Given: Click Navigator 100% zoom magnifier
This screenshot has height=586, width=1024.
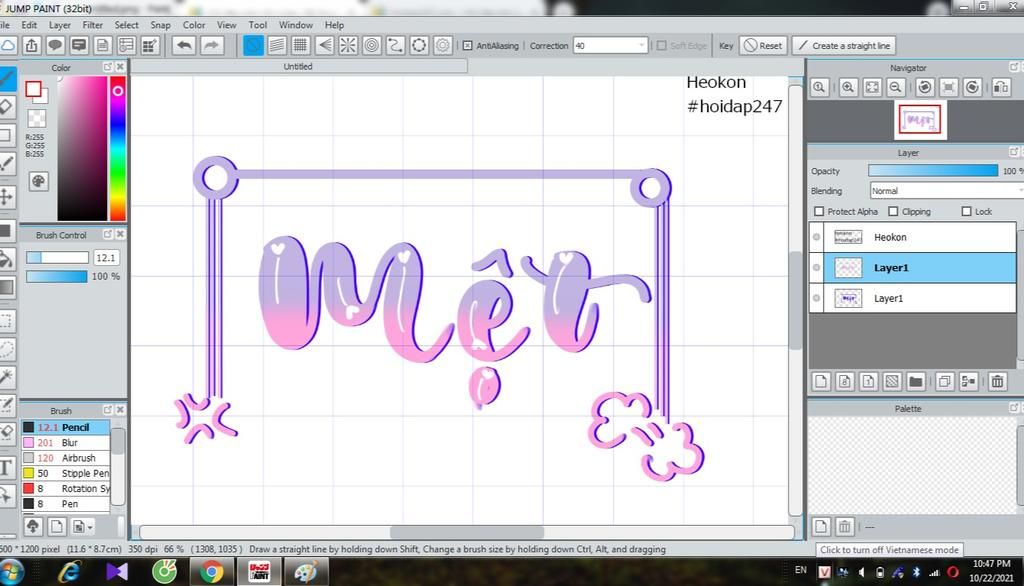Looking at the screenshot, I should [820, 87].
